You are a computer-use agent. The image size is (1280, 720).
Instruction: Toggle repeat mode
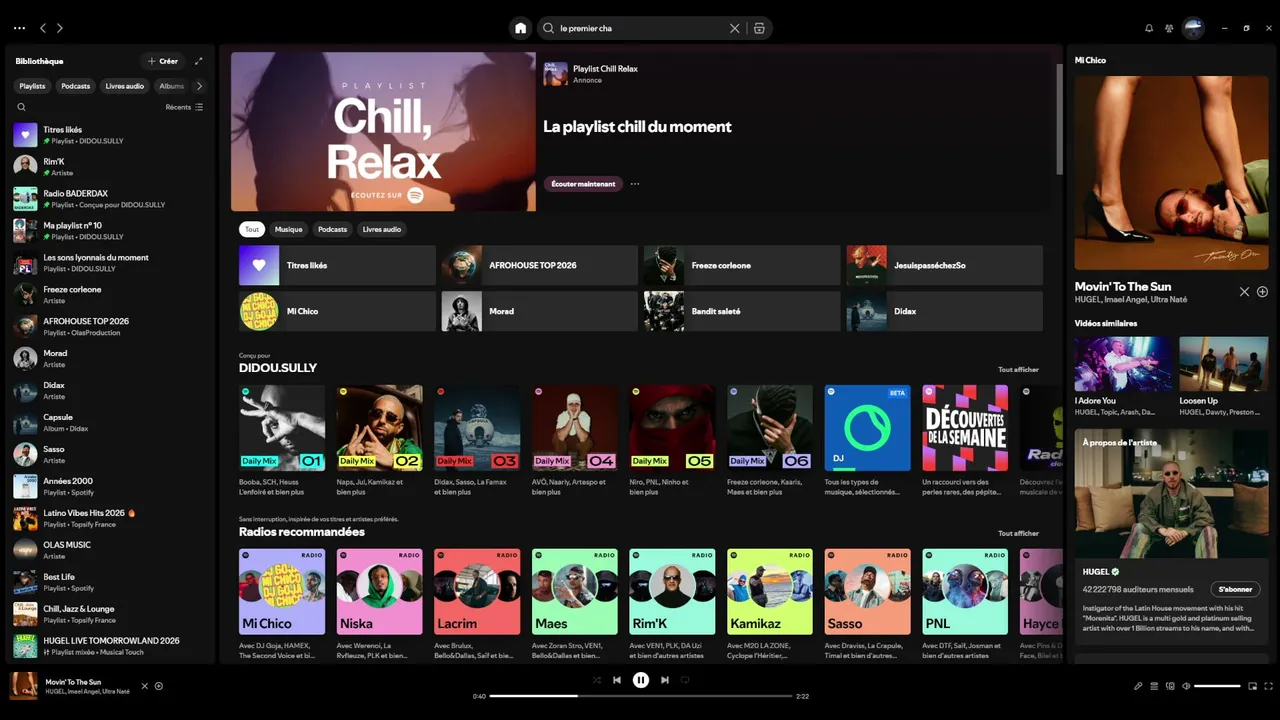[685, 680]
